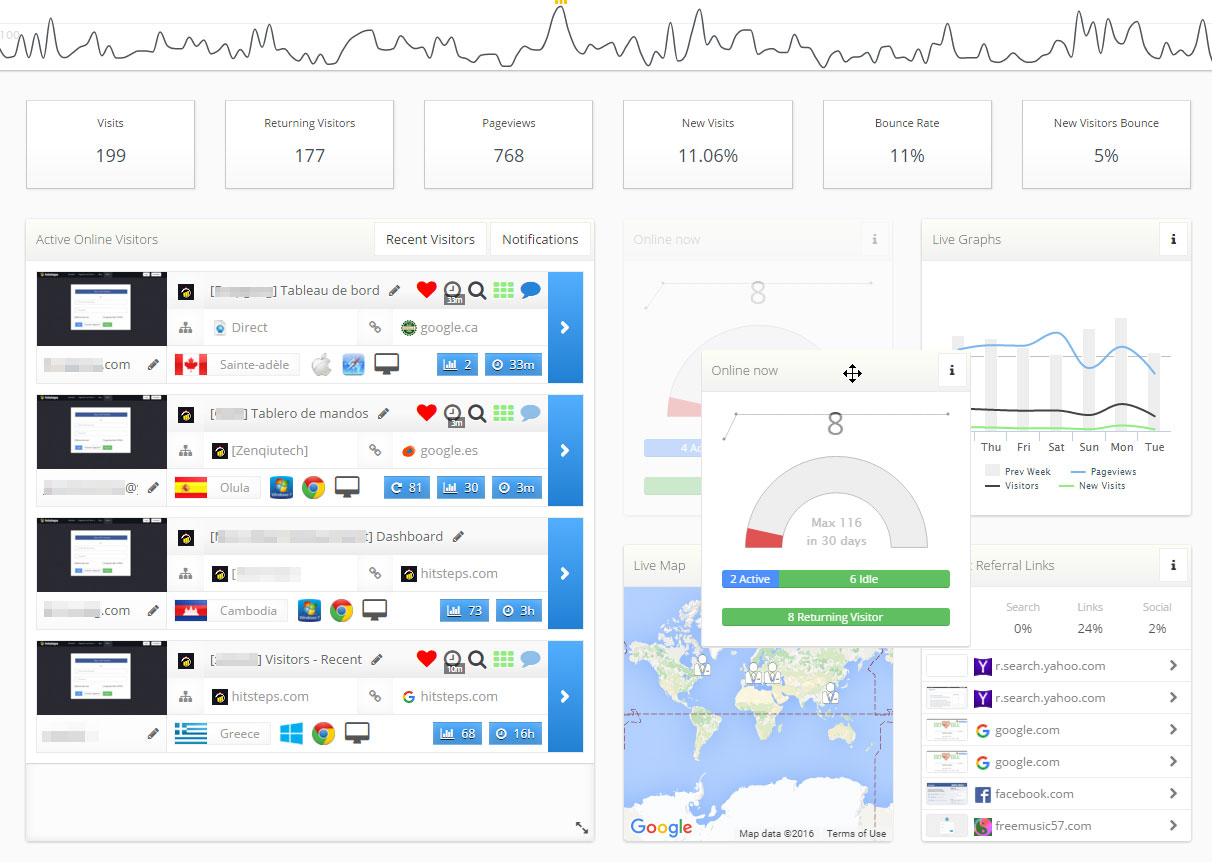This screenshot has width=1212, height=862.
Task: Toggle the New Visits series in graph legend
Action: click(1092, 486)
